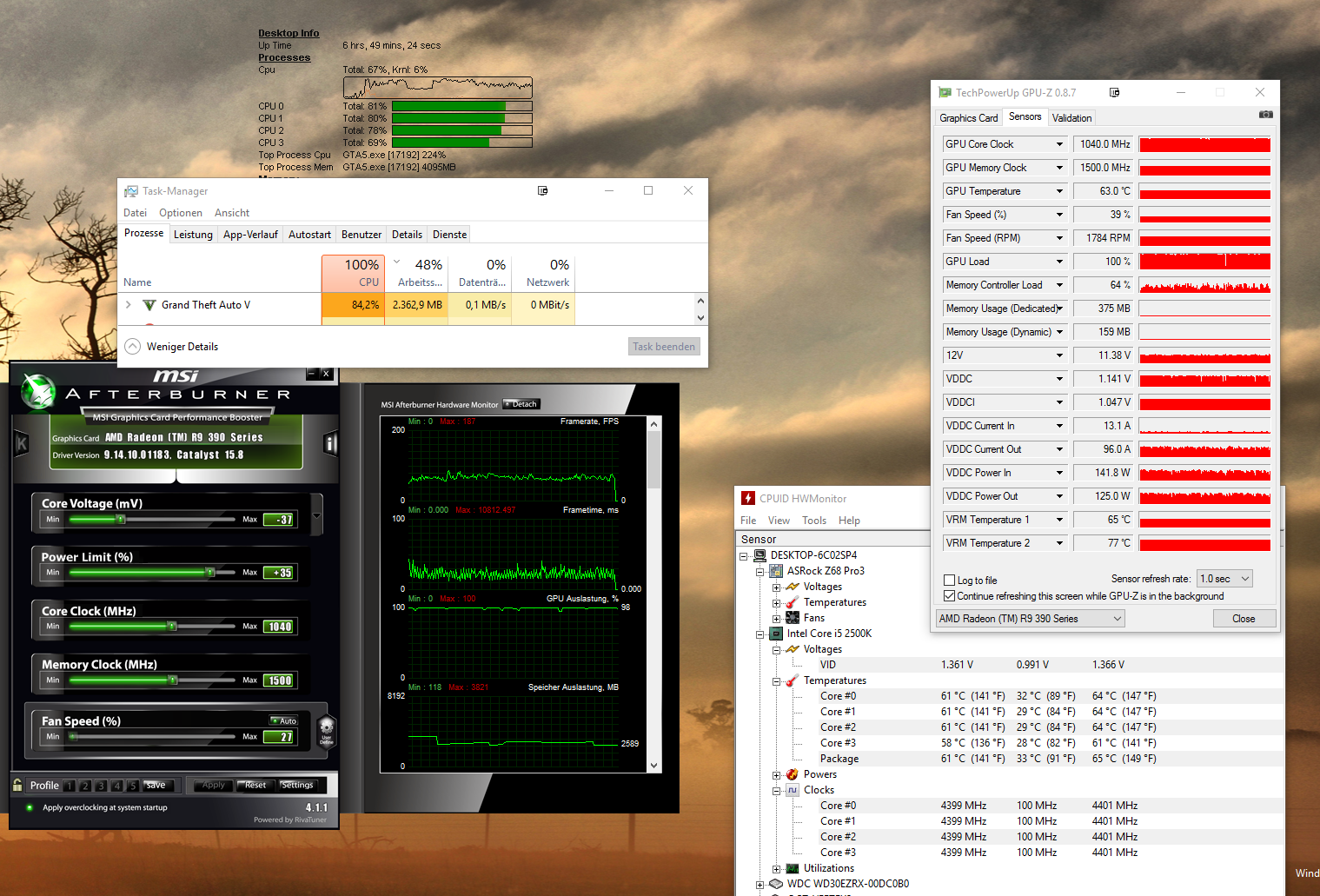Select the DESKTOP-6C02SP4 computer icon
The width and height of the screenshot is (1320, 896).
pos(759,555)
